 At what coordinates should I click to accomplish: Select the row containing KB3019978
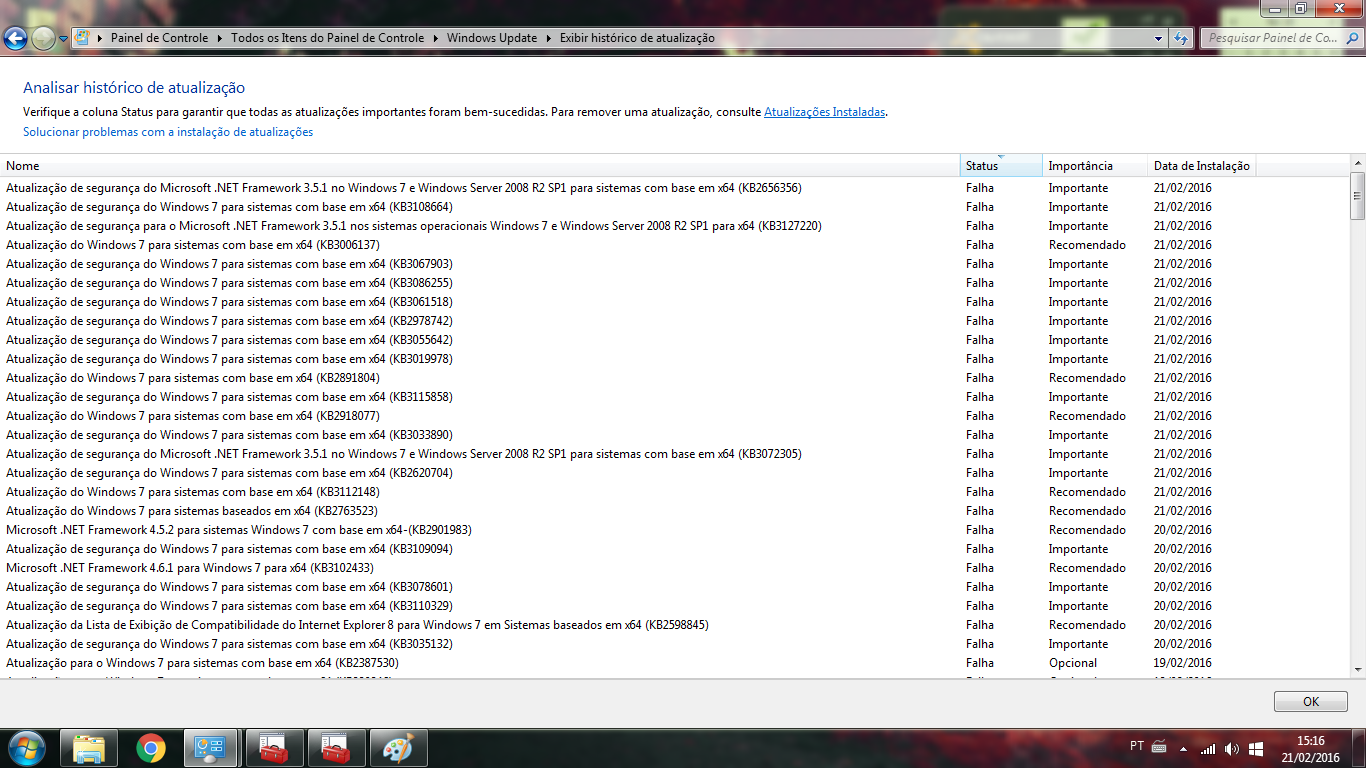675,359
